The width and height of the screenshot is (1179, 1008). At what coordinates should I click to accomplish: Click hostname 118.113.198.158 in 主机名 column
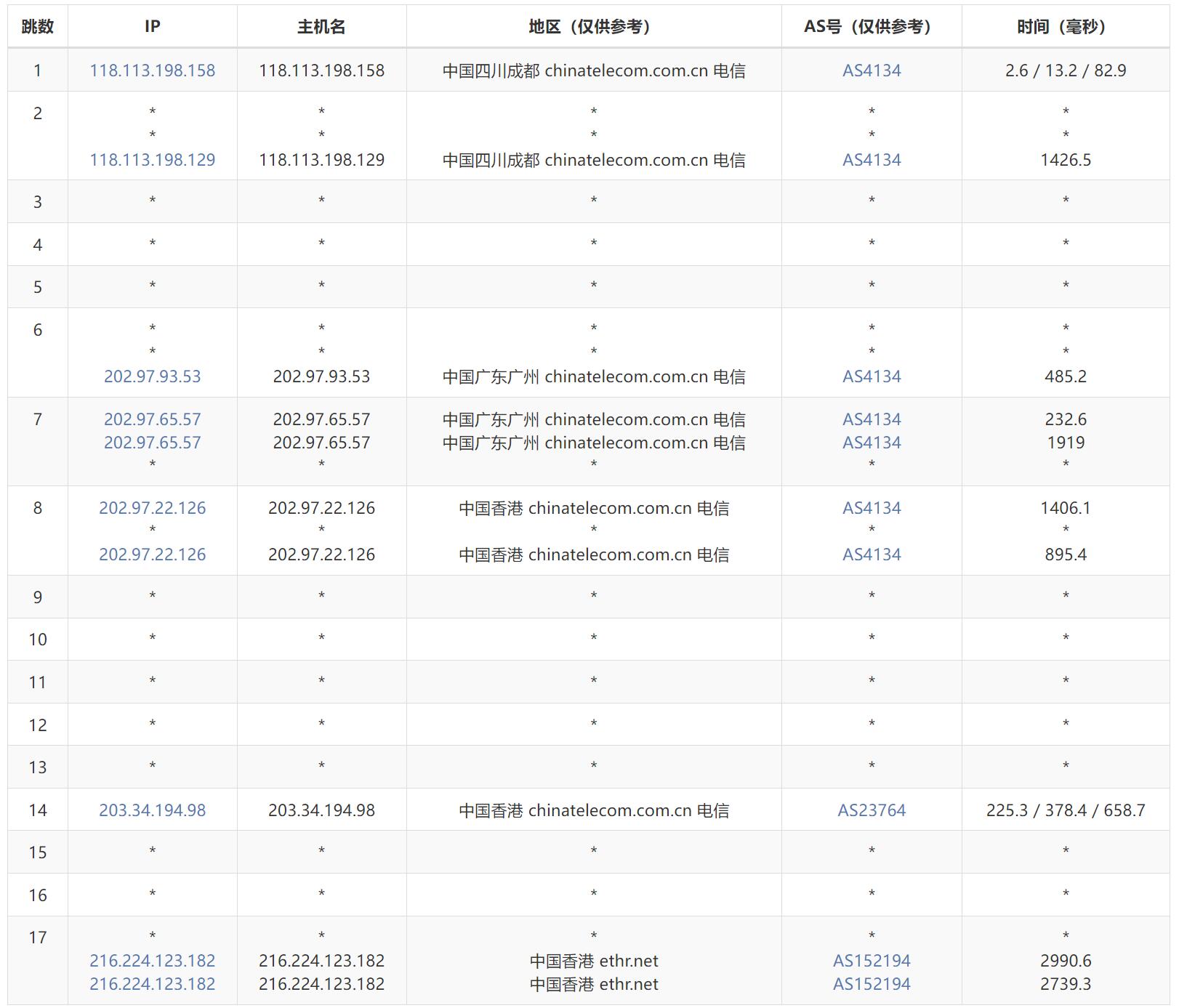[x=321, y=70]
